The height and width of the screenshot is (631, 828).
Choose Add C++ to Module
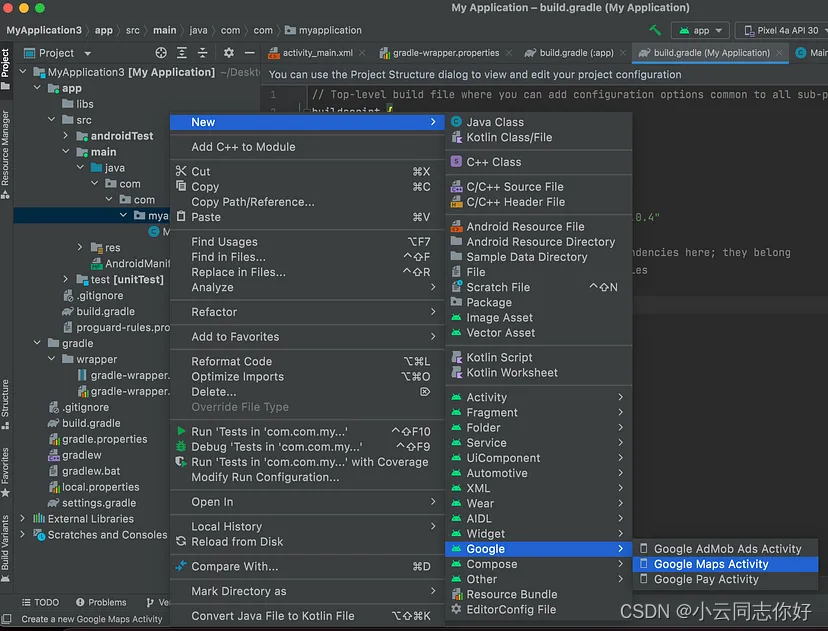tap(307, 147)
